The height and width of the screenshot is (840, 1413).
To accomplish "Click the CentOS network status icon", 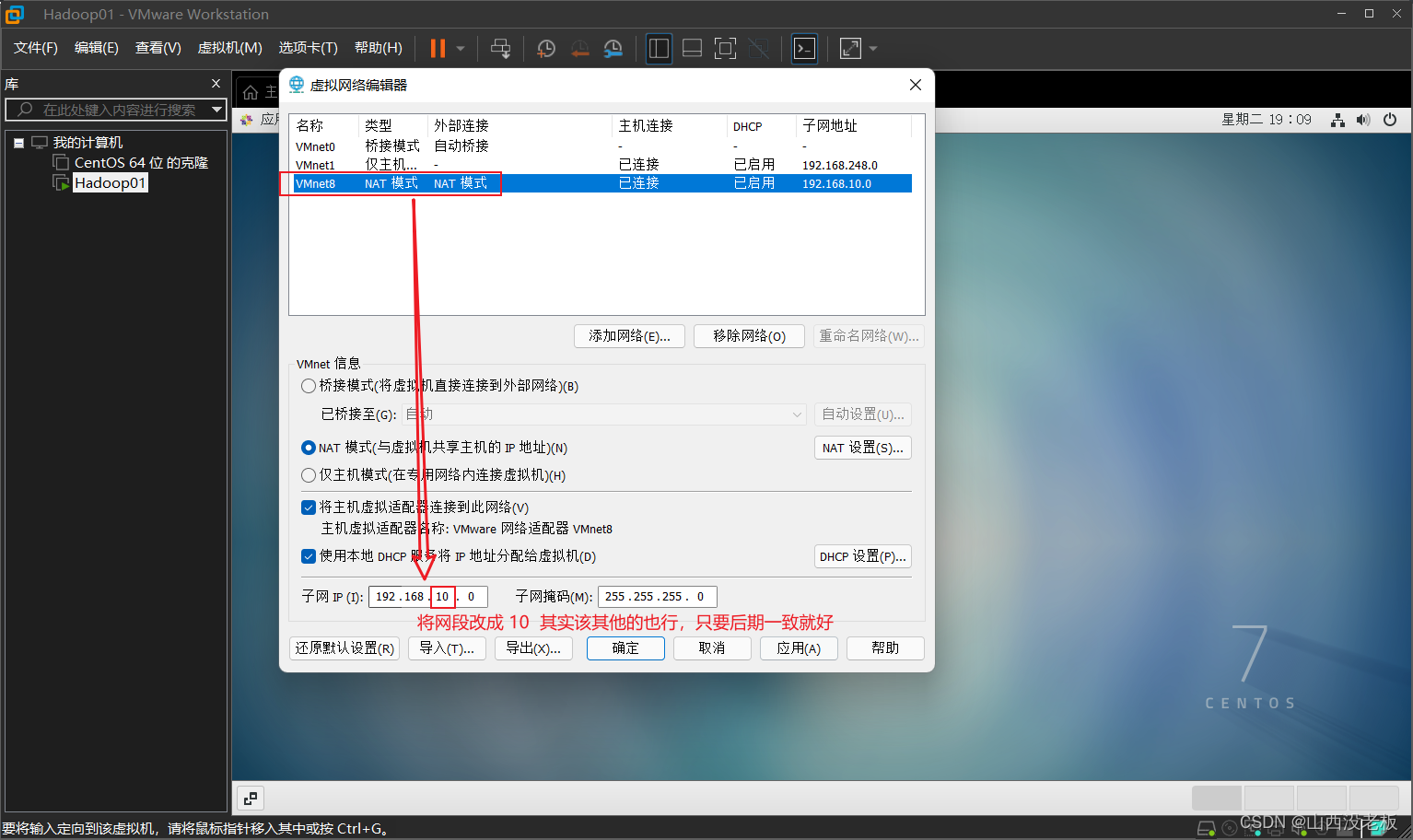I will point(1337,120).
